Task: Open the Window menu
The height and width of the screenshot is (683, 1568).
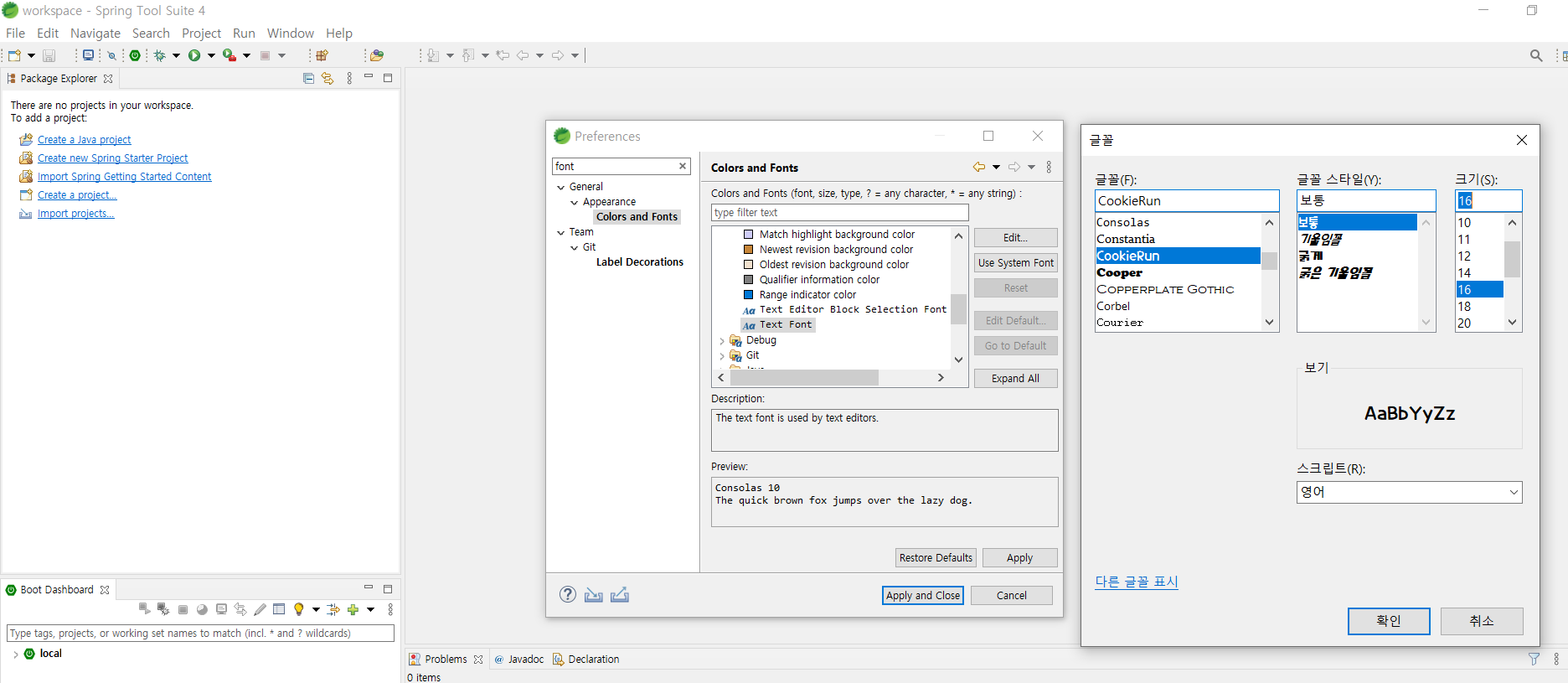Action: [x=290, y=33]
